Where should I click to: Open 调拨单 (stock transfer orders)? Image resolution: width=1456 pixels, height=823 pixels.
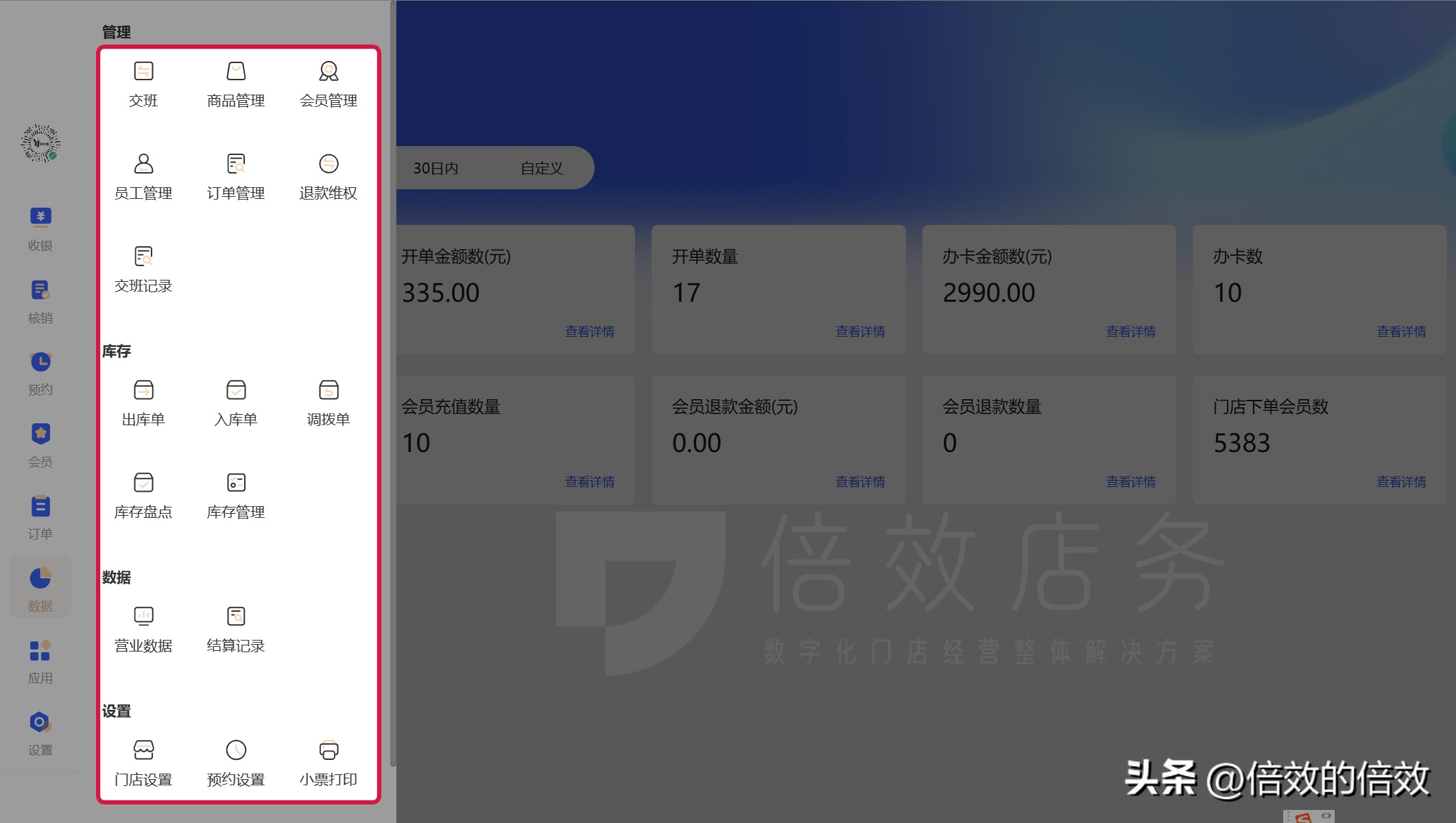point(329,403)
